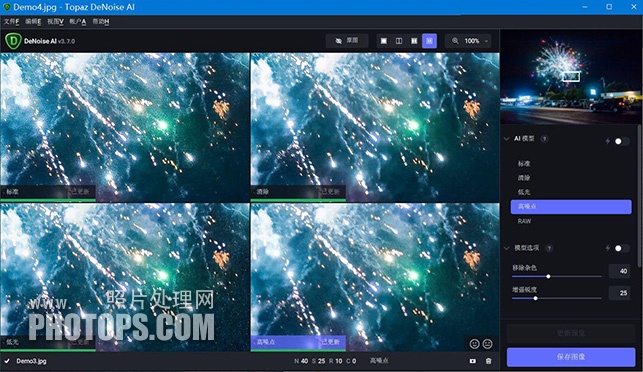Select the four-panel comparison view icon

(429, 41)
